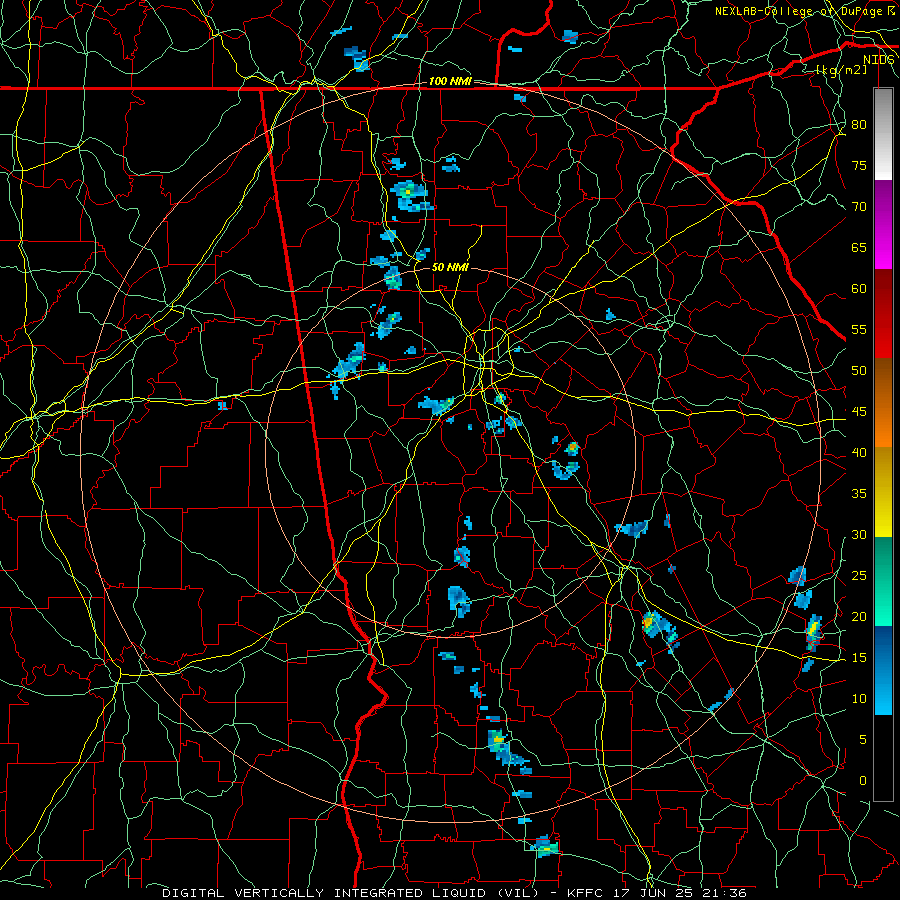Image resolution: width=900 pixels, height=900 pixels.
Task: Click the '50' value on the color scale
Action: pyautogui.click(x=859, y=370)
